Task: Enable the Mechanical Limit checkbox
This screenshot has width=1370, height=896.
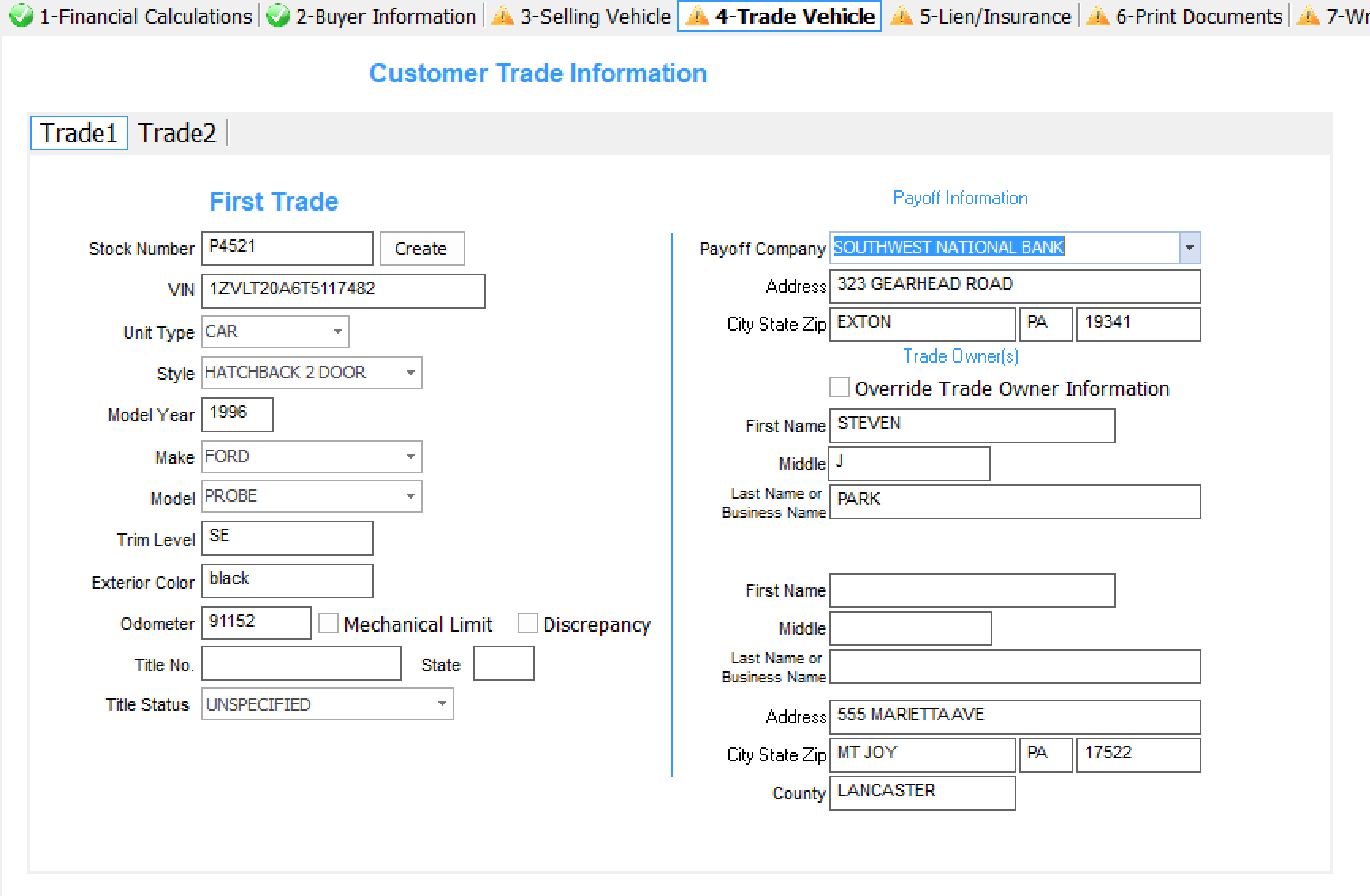Action: pyautogui.click(x=328, y=624)
